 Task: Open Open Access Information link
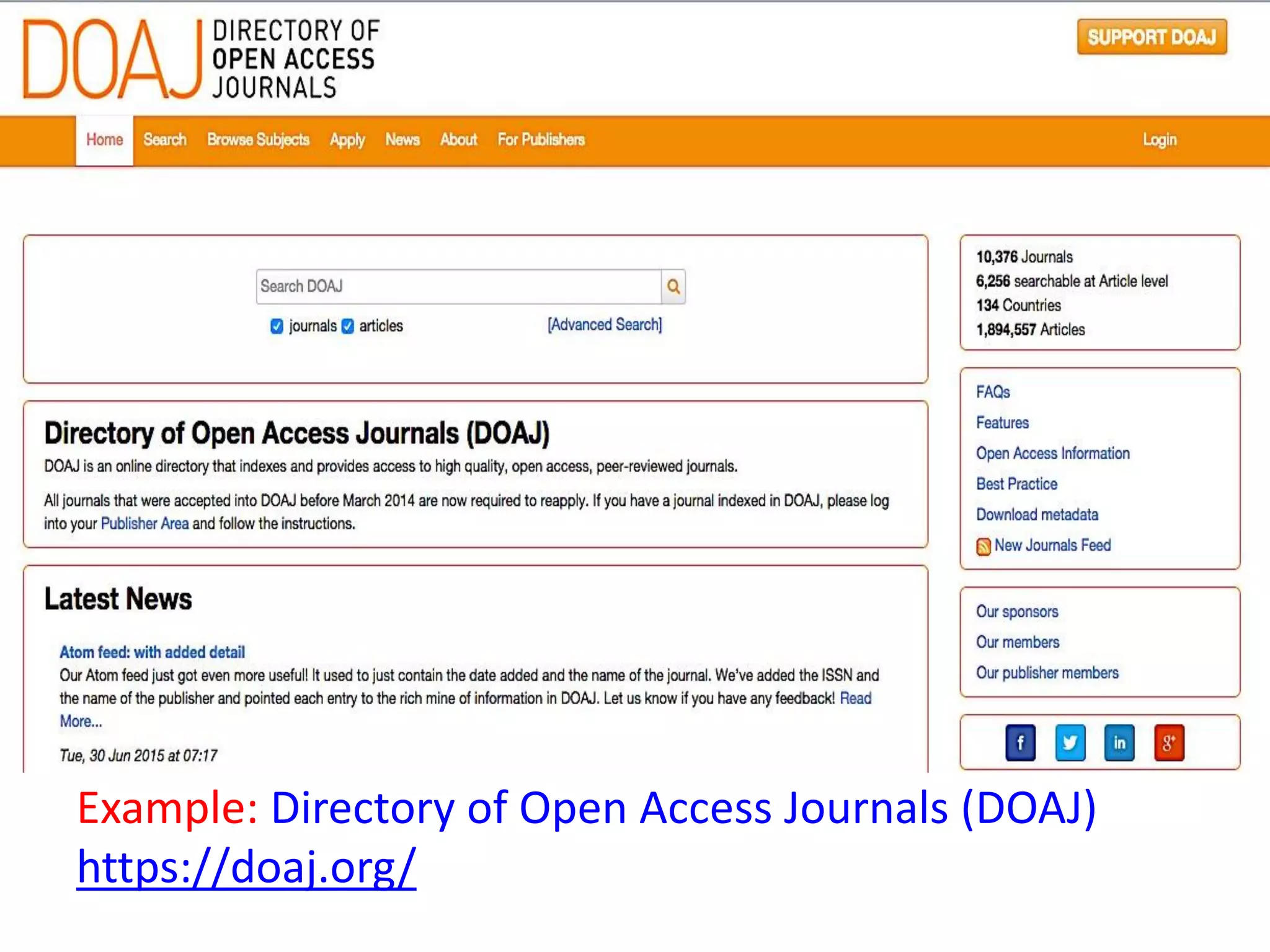click(1053, 454)
